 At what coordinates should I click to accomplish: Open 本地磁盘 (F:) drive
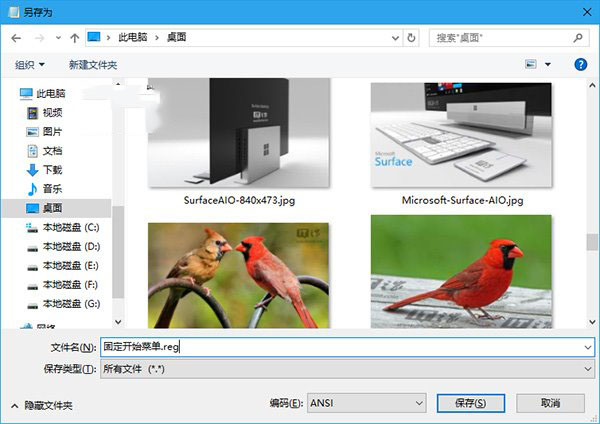(x=70, y=285)
